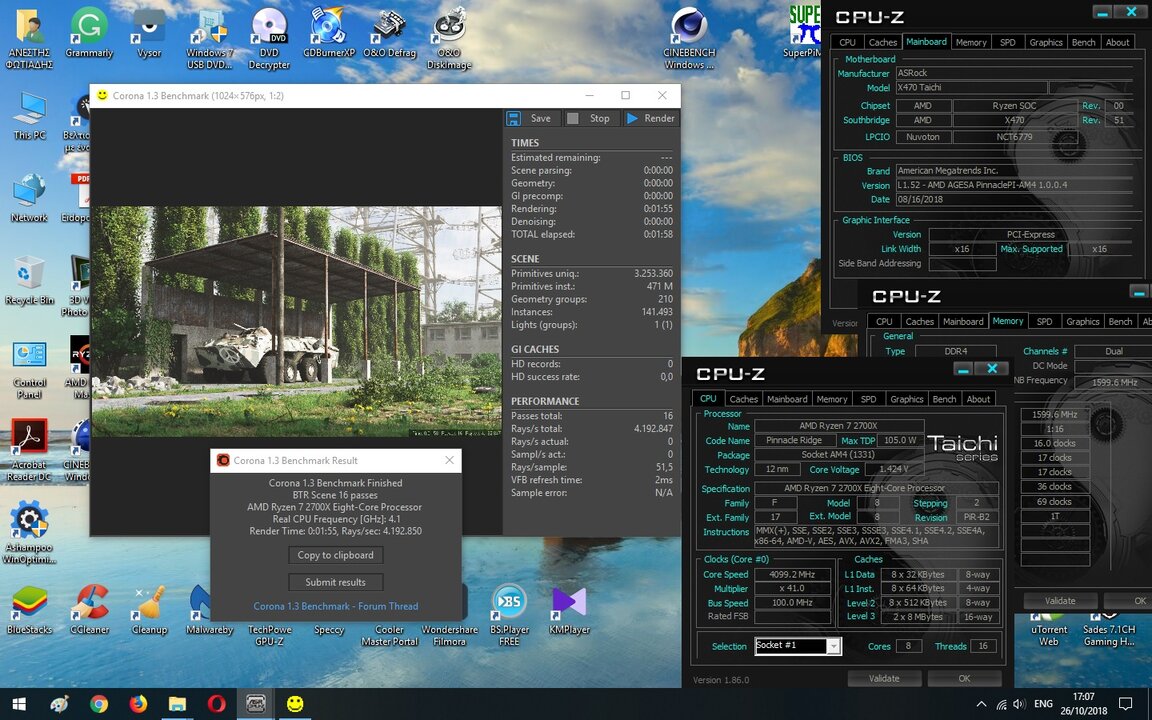Image resolution: width=1152 pixels, height=720 pixels.
Task: Click OK in front CPU-Z window
Action: tap(964, 678)
